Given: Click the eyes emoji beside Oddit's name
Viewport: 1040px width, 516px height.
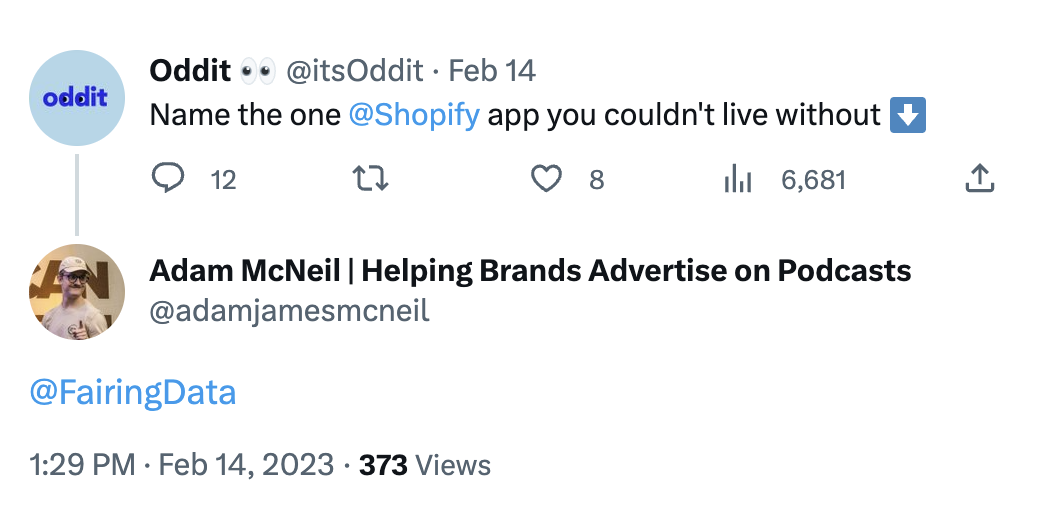Looking at the screenshot, I should click(x=257, y=71).
